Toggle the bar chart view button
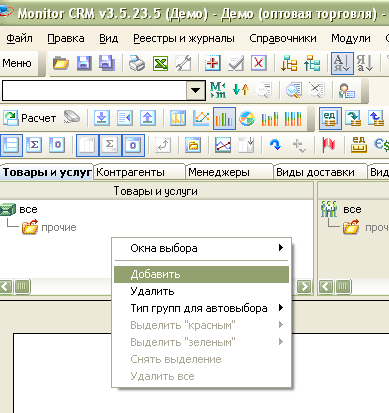The height and width of the screenshot is (413, 389). click(x=224, y=118)
